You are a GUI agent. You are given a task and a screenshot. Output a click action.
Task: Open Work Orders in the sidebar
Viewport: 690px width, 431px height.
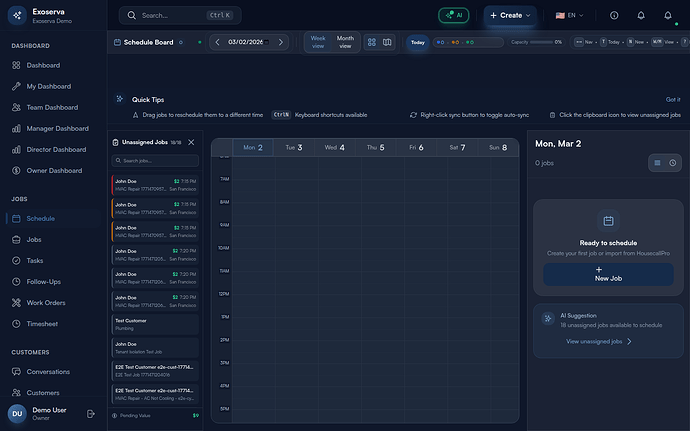(45, 303)
